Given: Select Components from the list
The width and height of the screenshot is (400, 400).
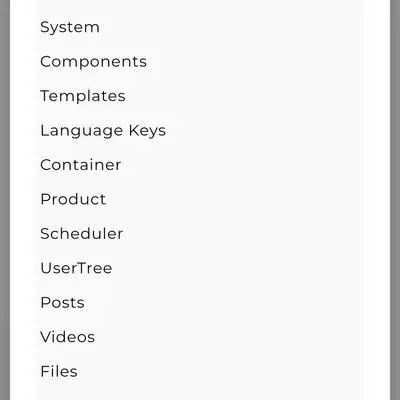Looking at the screenshot, I should (x=93, y=62).
